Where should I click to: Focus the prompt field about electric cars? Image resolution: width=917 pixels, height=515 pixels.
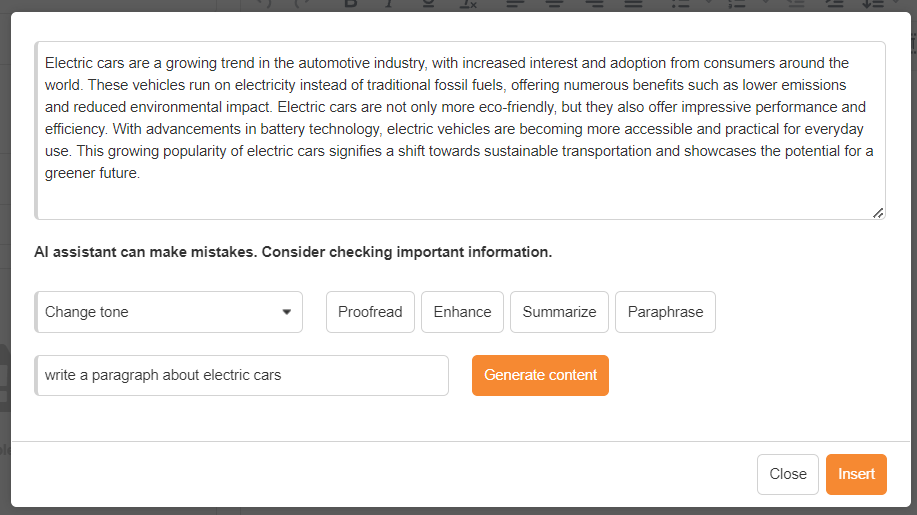[x=242, y=375]
